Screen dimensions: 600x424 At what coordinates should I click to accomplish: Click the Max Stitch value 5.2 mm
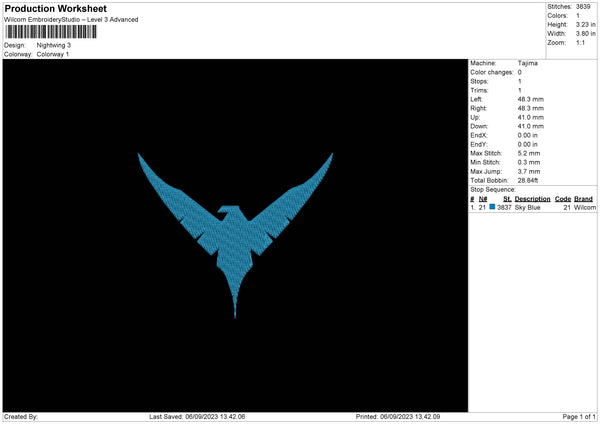[x=529, y=153]
